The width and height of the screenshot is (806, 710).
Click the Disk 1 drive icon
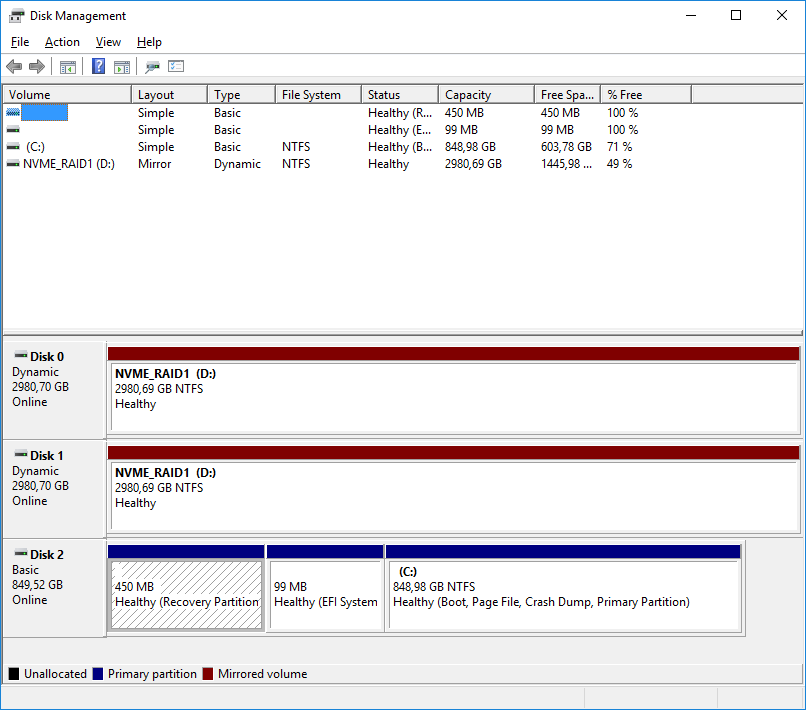21,454
